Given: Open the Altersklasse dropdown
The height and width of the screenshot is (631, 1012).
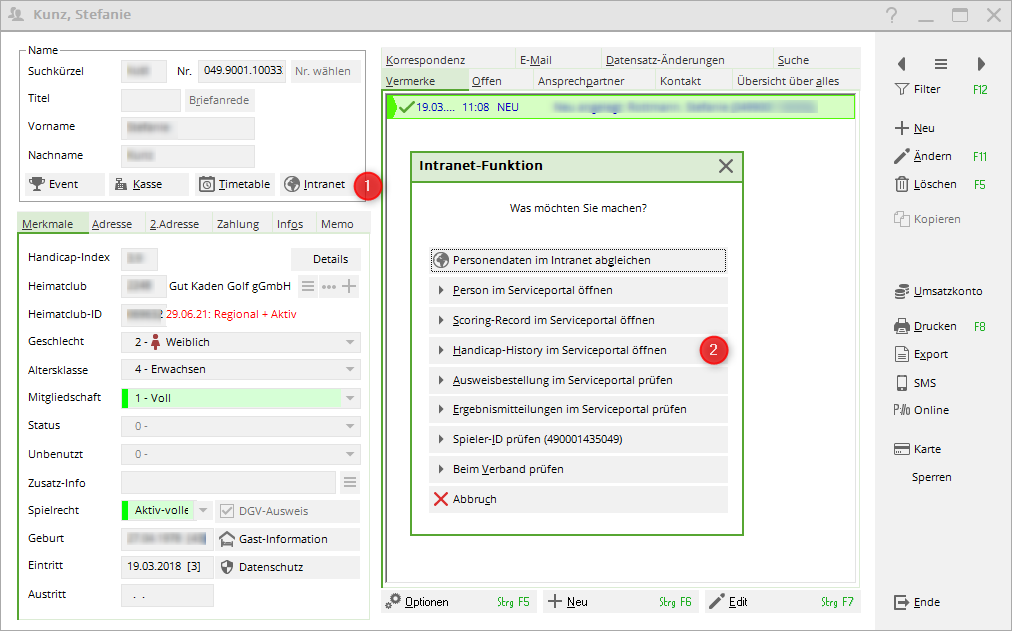Looking at the screenshot, I should (349, 370).
